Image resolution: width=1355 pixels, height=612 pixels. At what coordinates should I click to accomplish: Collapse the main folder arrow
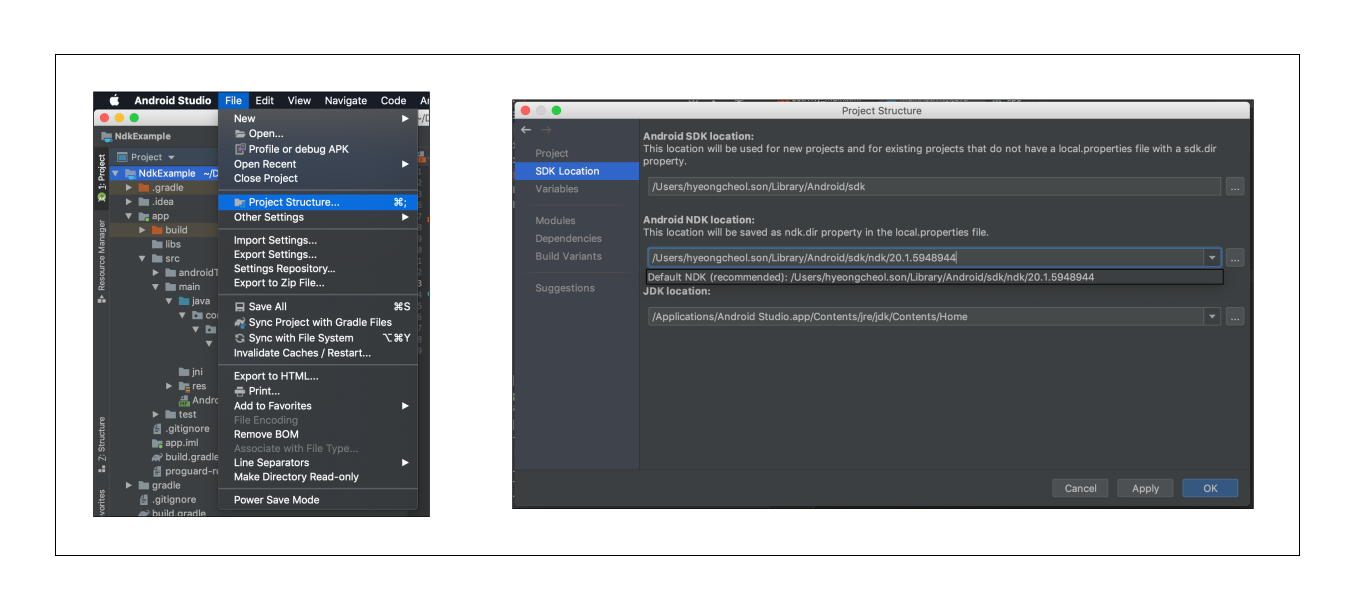[157, 287]
